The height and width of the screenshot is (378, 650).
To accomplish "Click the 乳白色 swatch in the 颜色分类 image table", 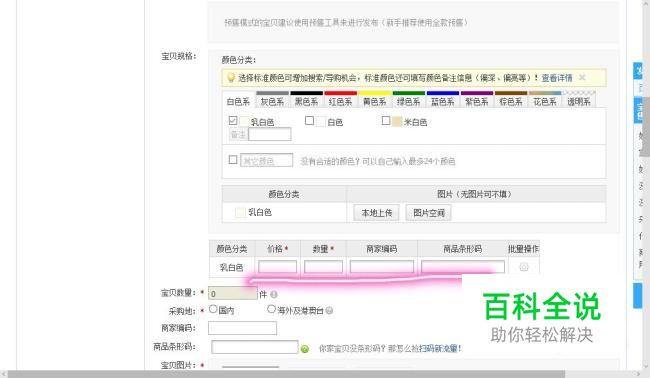I will tap(240, 212).
